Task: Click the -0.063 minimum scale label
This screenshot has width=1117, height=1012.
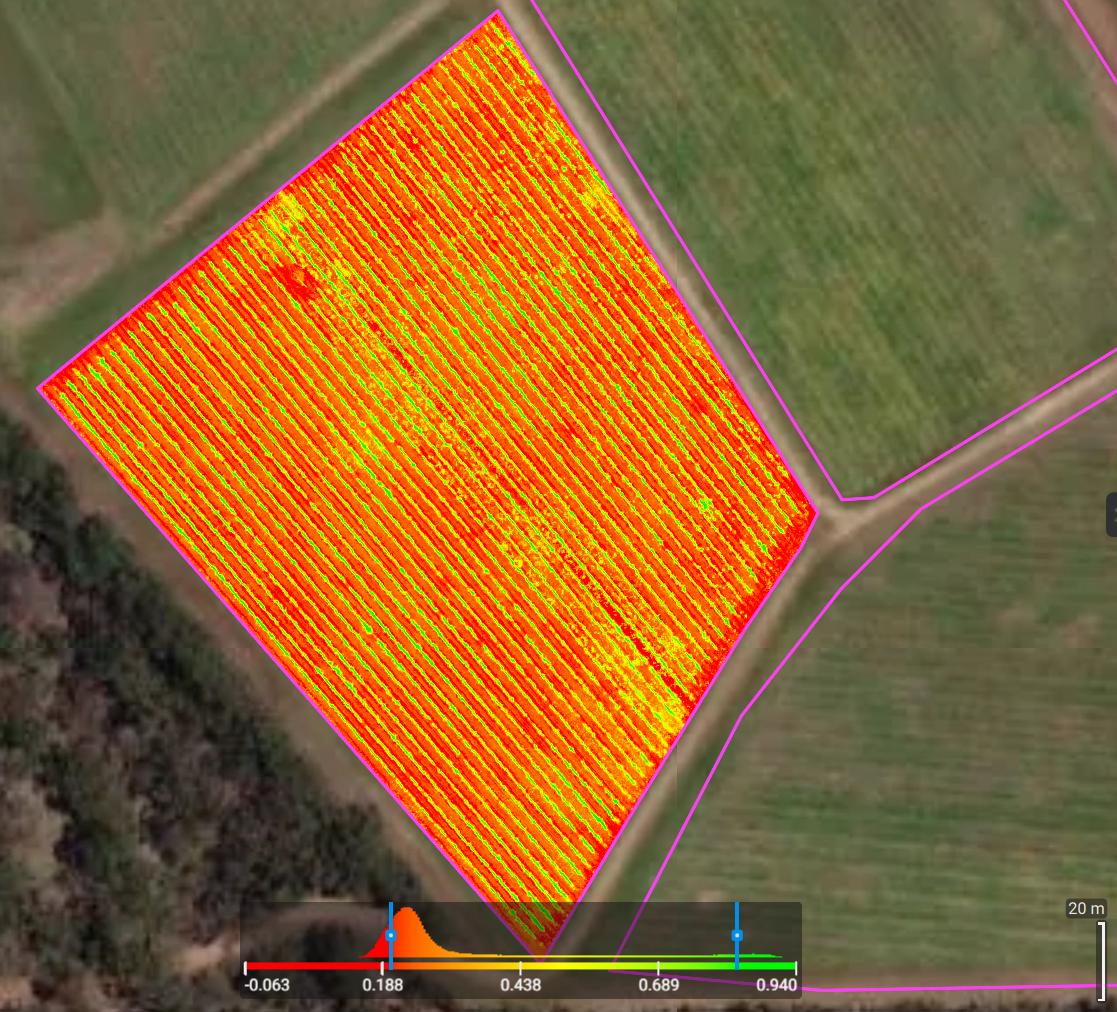Action: pos(267,986)
